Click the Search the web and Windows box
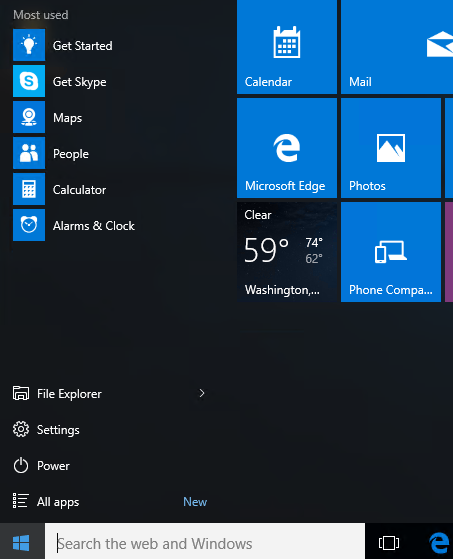The image size is (453, 559). (205, 541)
